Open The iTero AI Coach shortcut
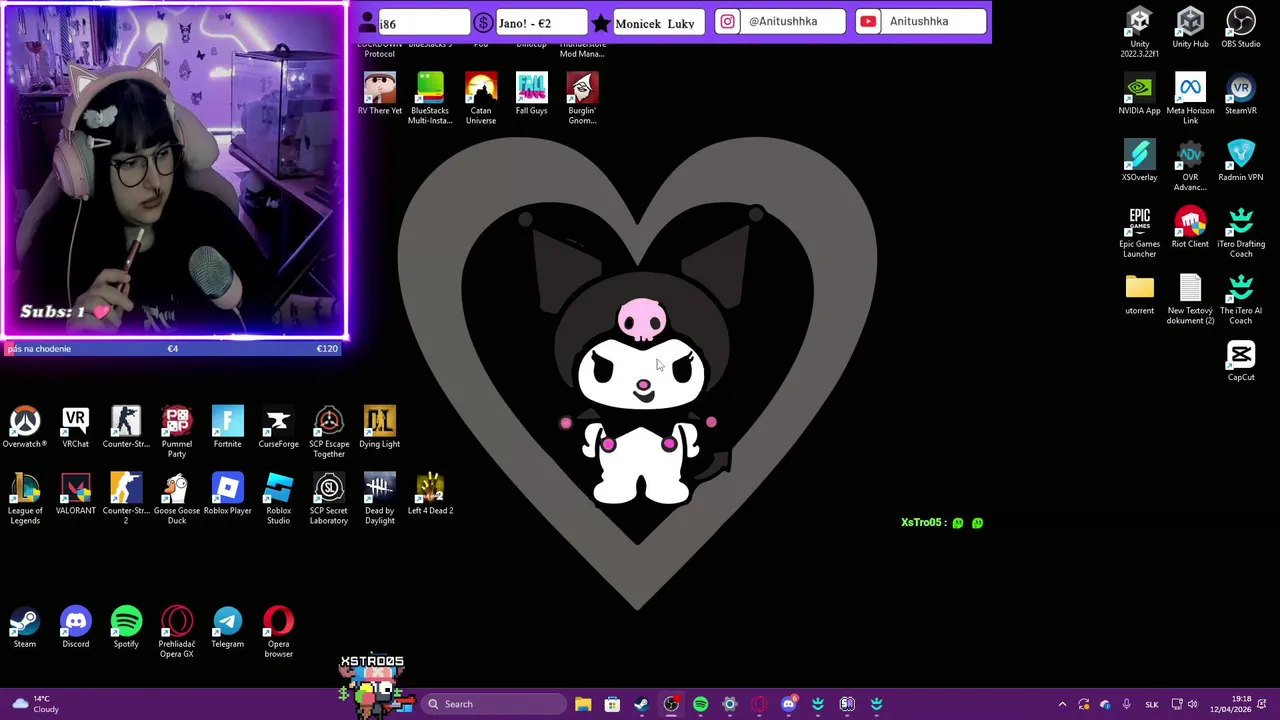 click(1240, 299)
